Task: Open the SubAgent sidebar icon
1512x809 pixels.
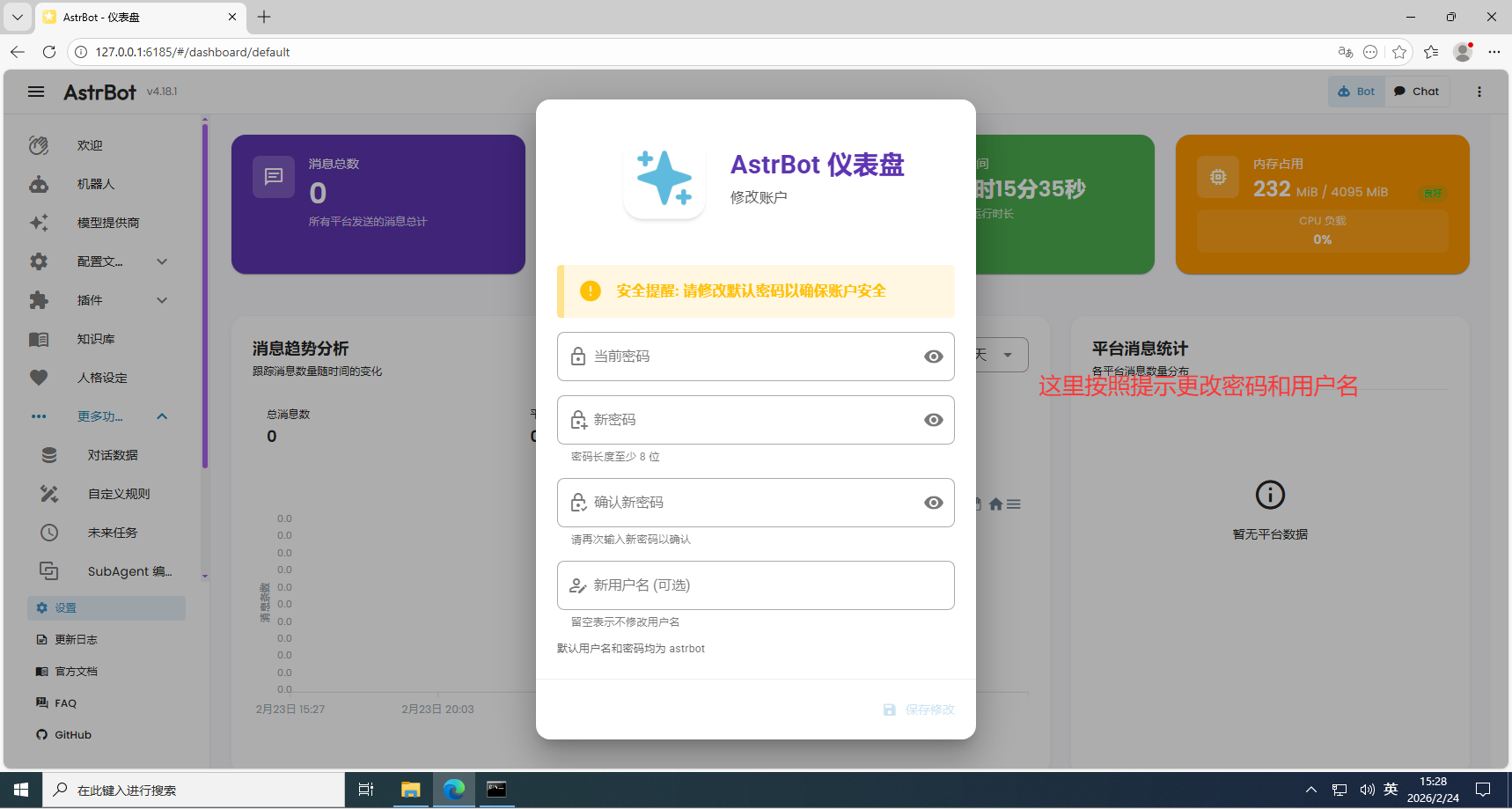Action: coord(49,571)
